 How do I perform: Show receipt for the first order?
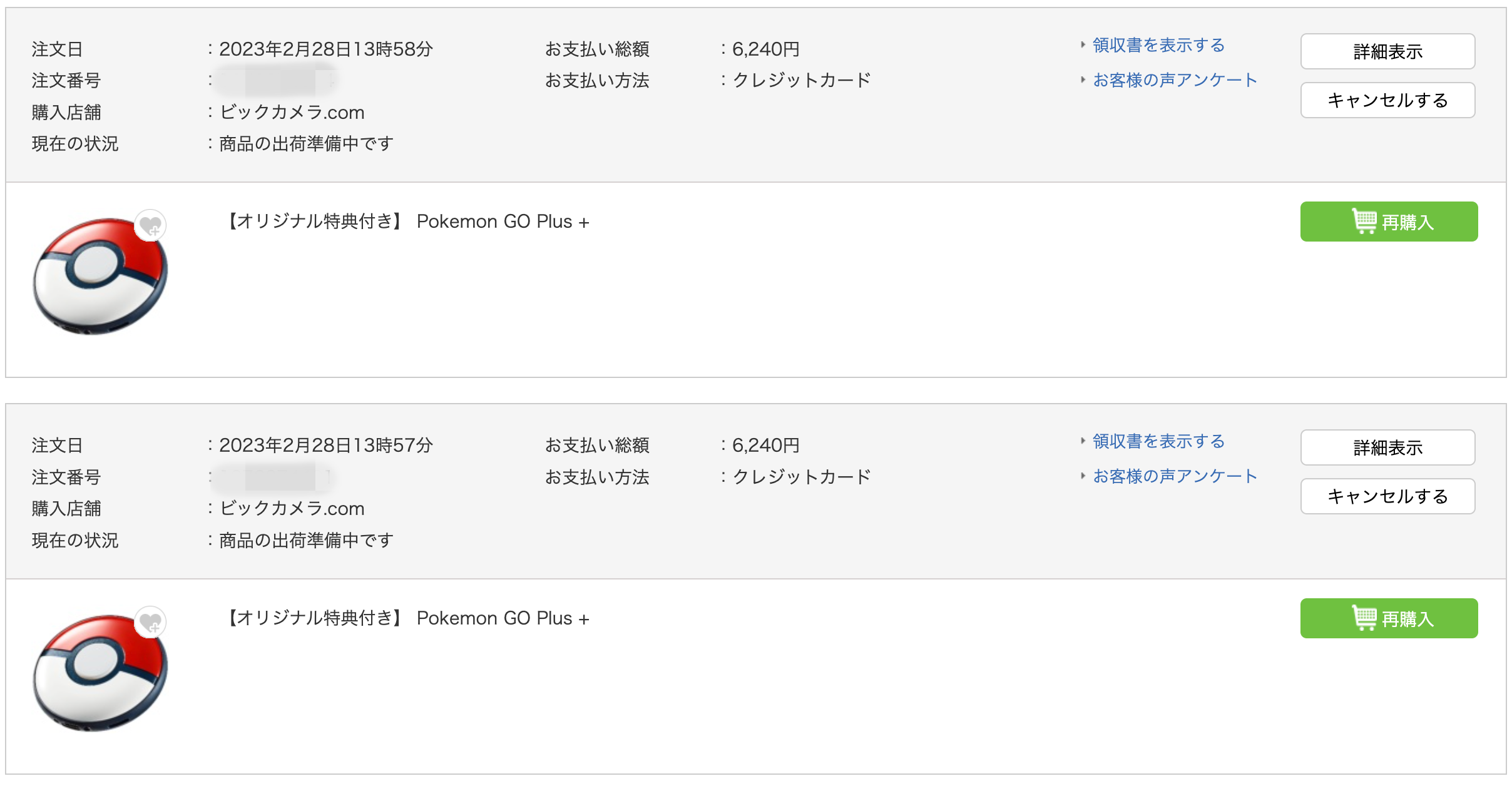click(1158, 45)
